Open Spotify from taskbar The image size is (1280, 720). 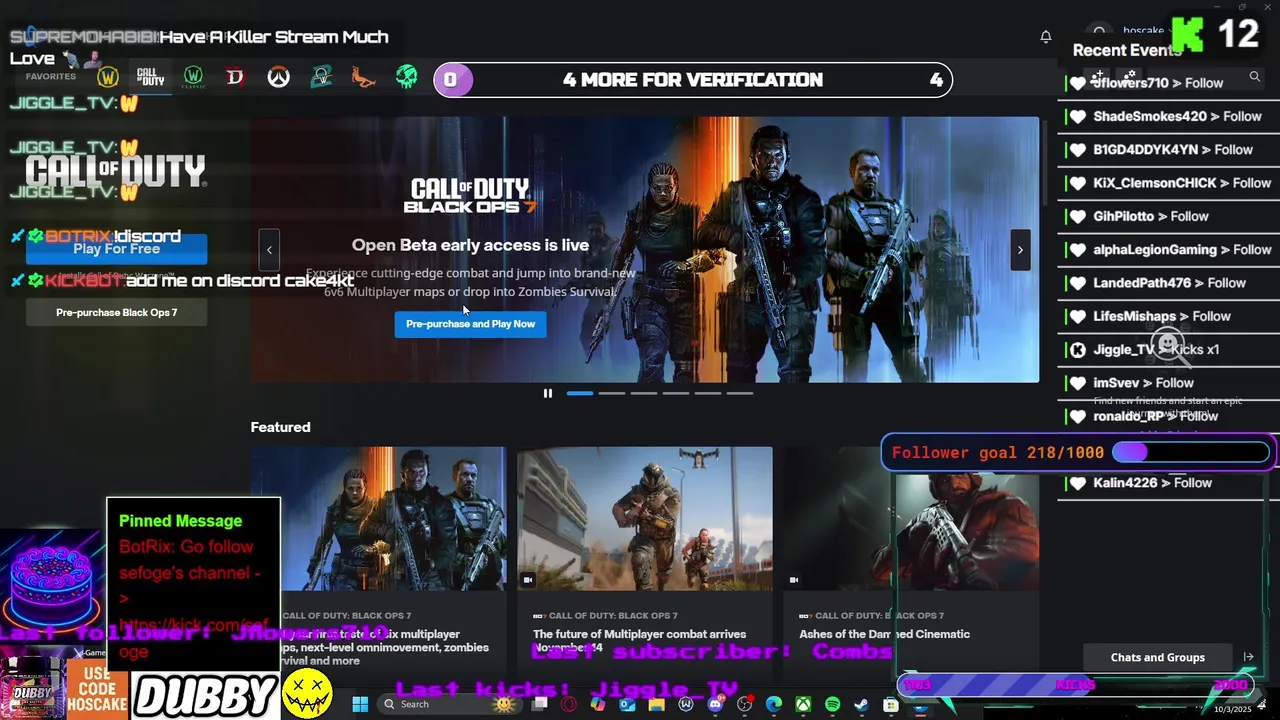pyautogui.click(x=832, y=704)
